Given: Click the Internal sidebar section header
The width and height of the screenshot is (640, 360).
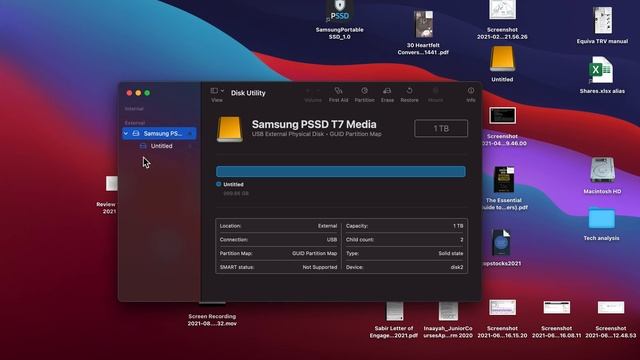Looking at the screenshot, I should pyautogui.click(x=134, y=109).
